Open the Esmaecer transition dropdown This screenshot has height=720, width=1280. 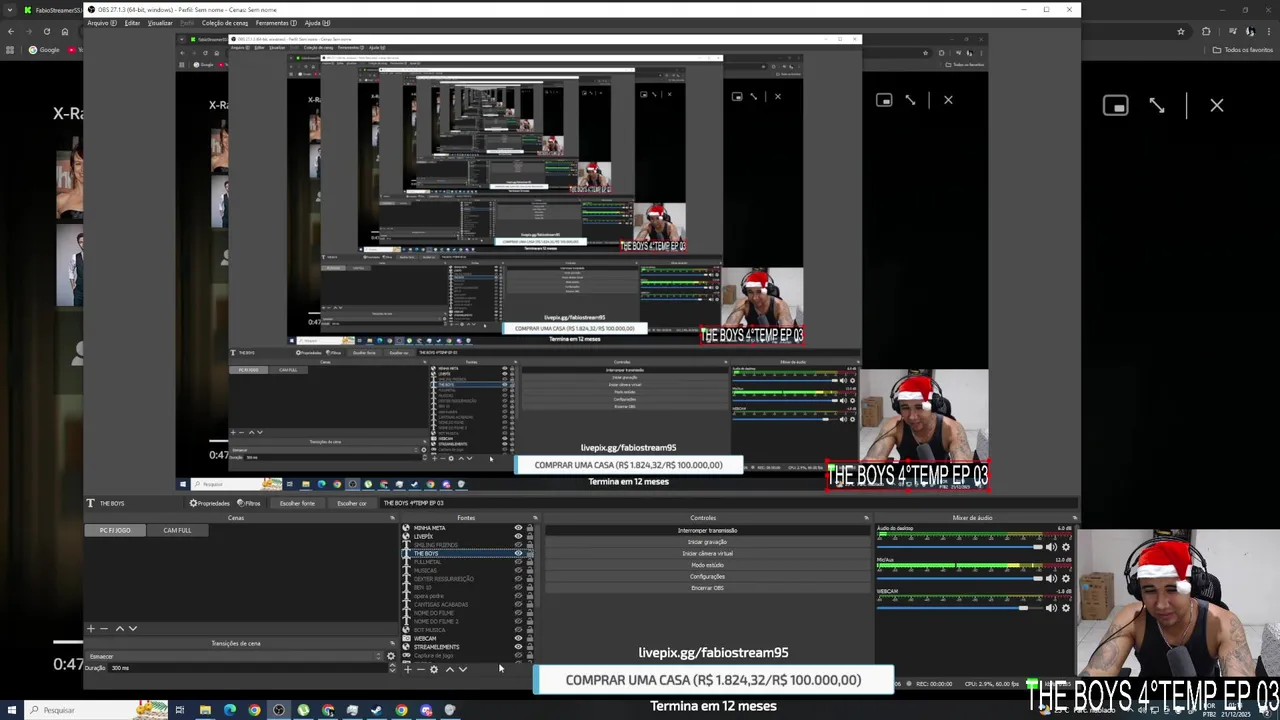tap(235, 656)
